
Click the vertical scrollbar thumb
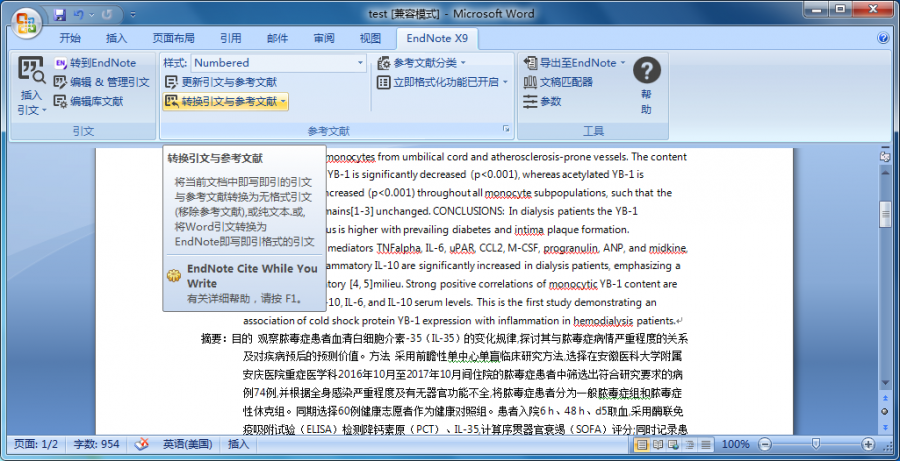coord(885,214)
